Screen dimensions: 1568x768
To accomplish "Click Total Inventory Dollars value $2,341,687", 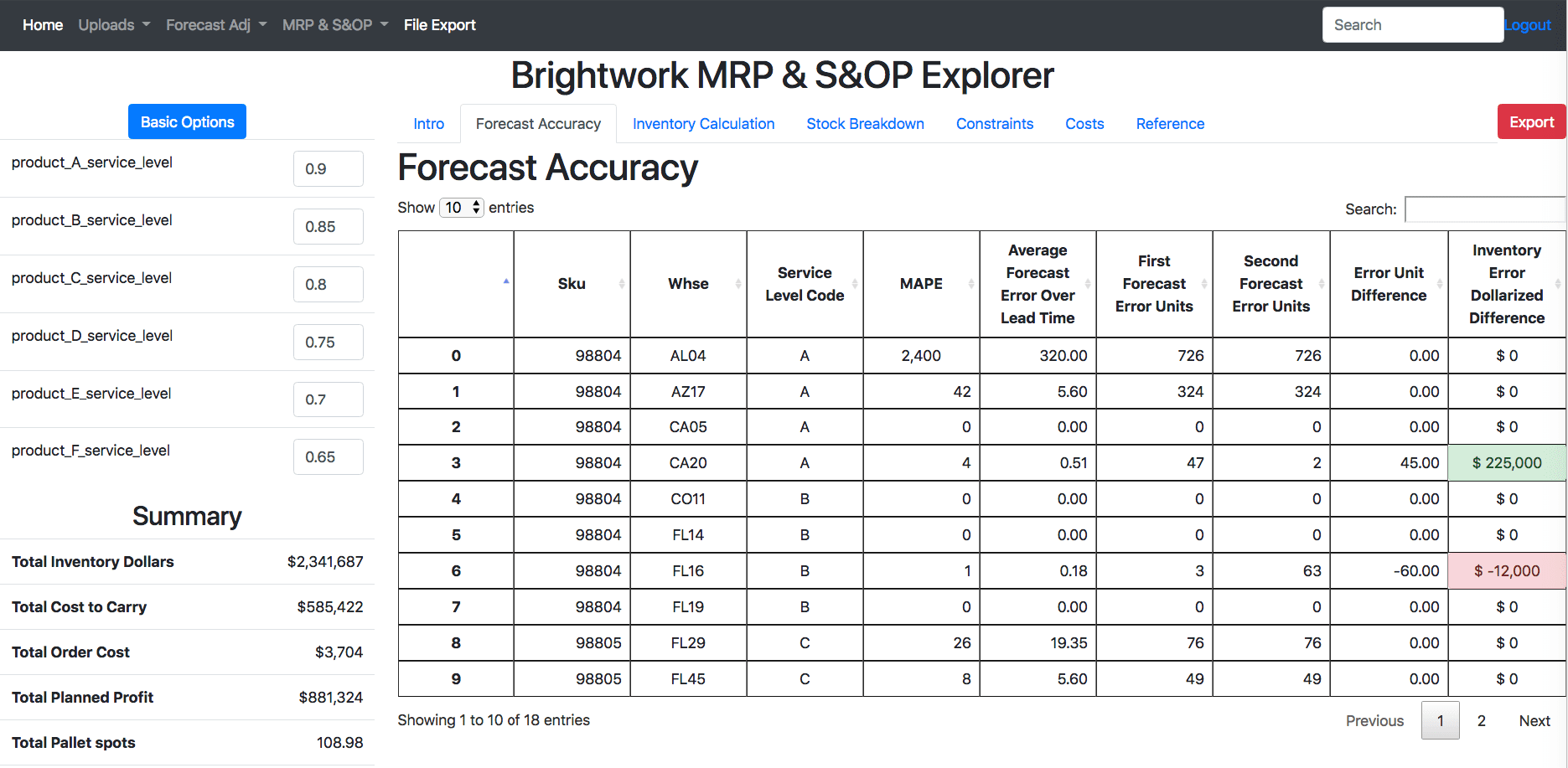I will click(325, 562).
